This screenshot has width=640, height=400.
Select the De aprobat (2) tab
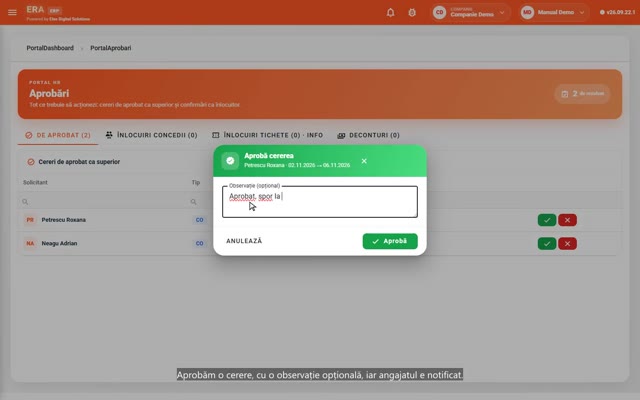coord(58,135)
